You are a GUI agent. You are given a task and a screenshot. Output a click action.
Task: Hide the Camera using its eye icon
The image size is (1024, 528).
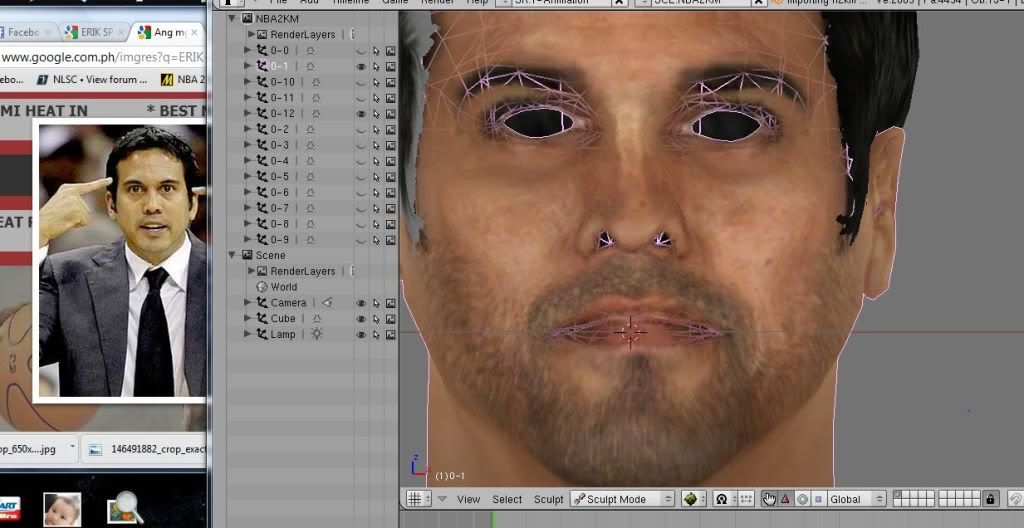360,303
